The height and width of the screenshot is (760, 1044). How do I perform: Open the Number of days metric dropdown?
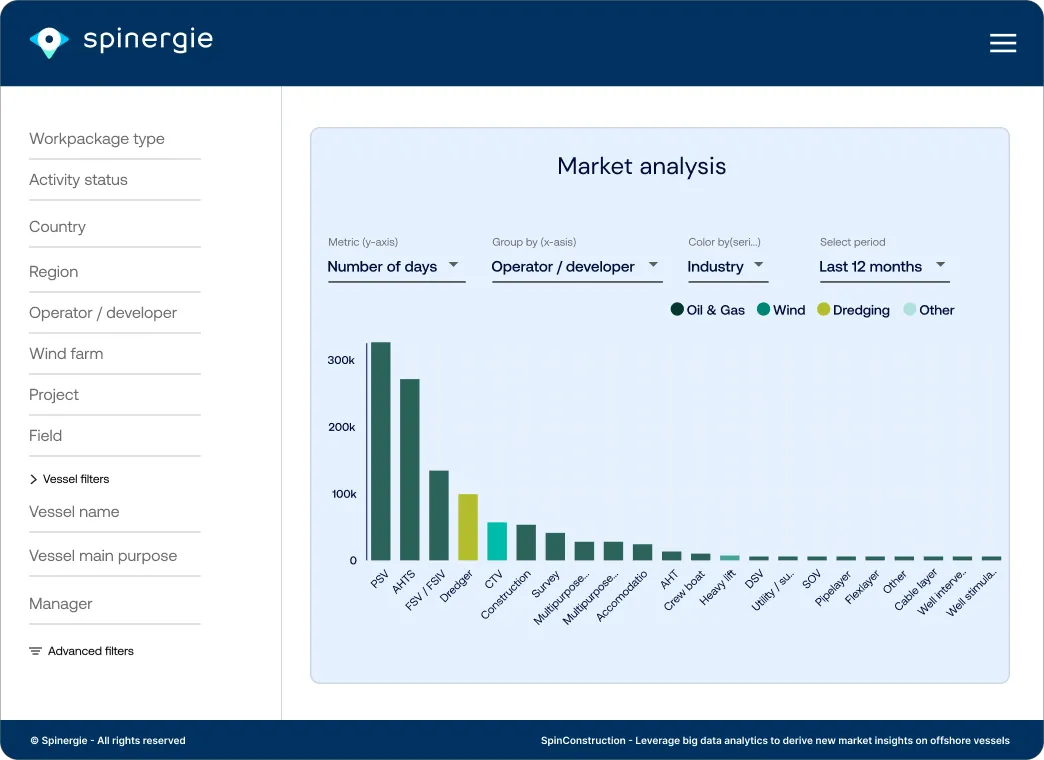(x=396, y=267)
